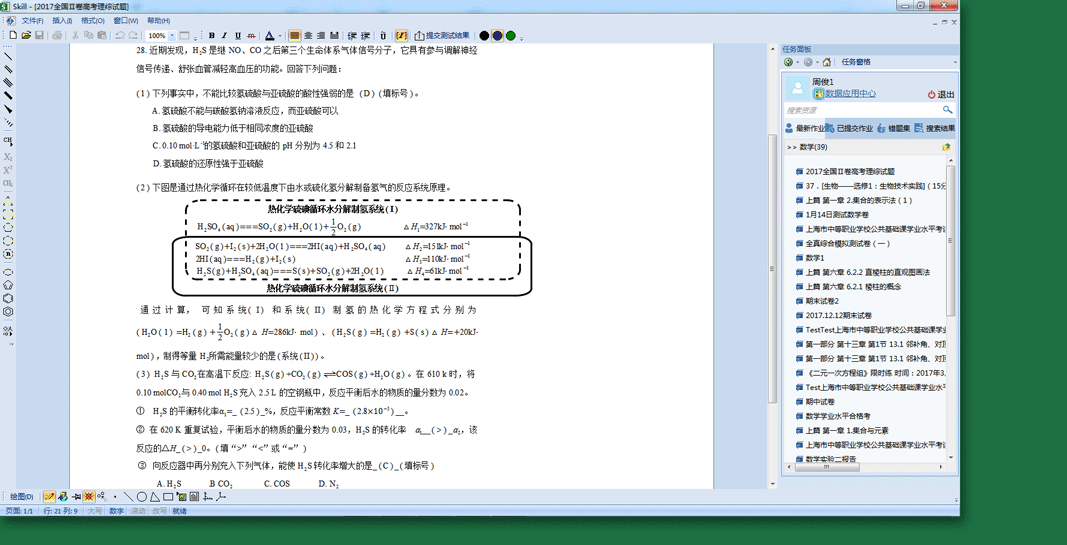Toggle italic formatting

pos(225,35)
